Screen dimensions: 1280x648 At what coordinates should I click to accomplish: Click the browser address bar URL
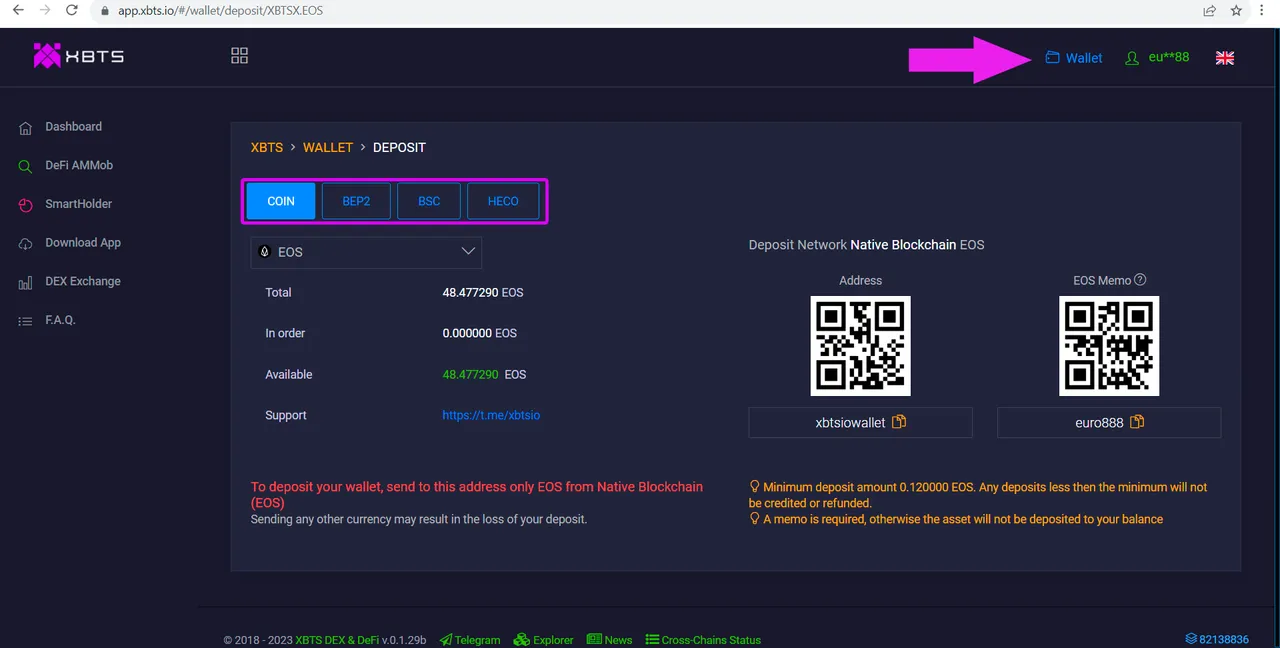[220, 11]
